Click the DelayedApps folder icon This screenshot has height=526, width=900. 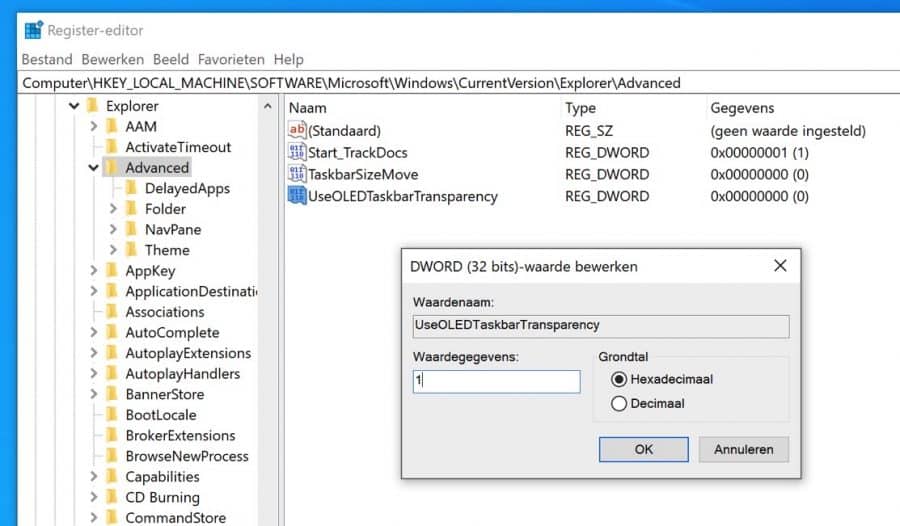(x=131, y=188)
